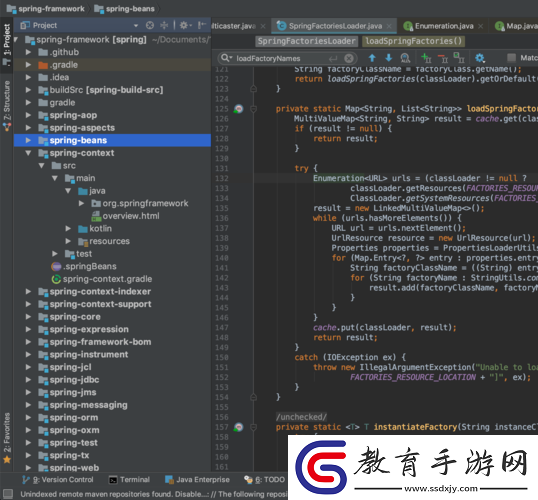
Task: Select overview.html file
Action: (125, 216)
